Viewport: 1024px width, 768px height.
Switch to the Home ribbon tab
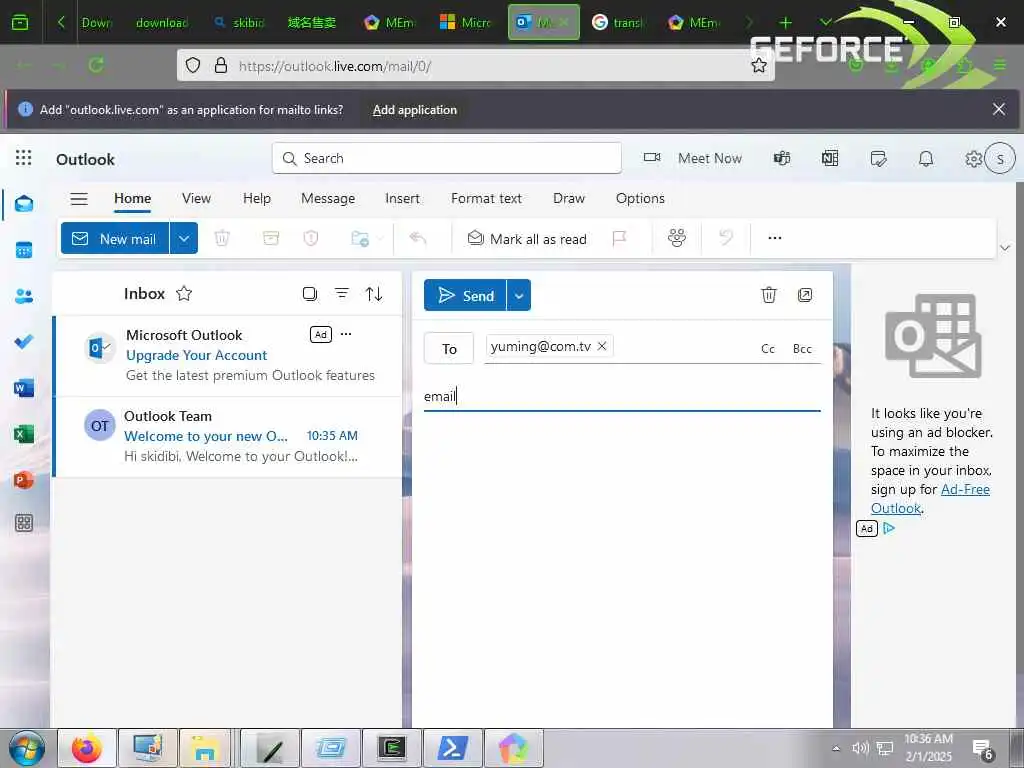[133, 199]
